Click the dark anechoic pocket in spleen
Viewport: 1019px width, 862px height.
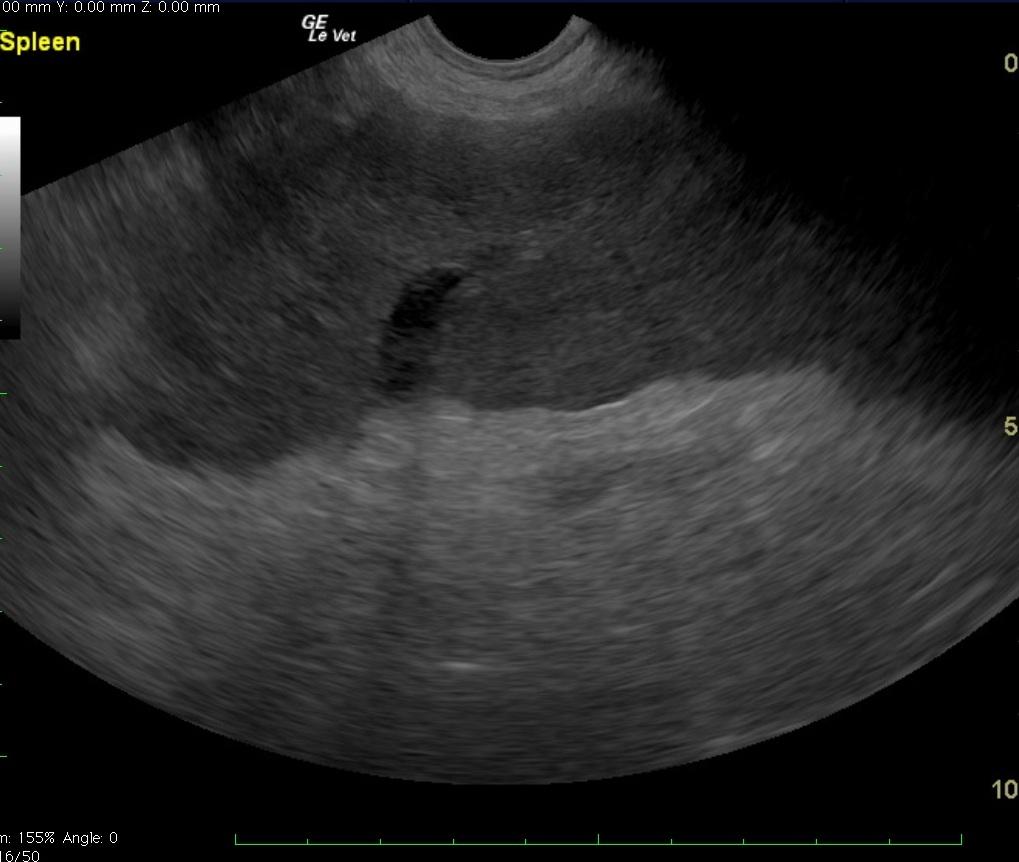[415, 305]
